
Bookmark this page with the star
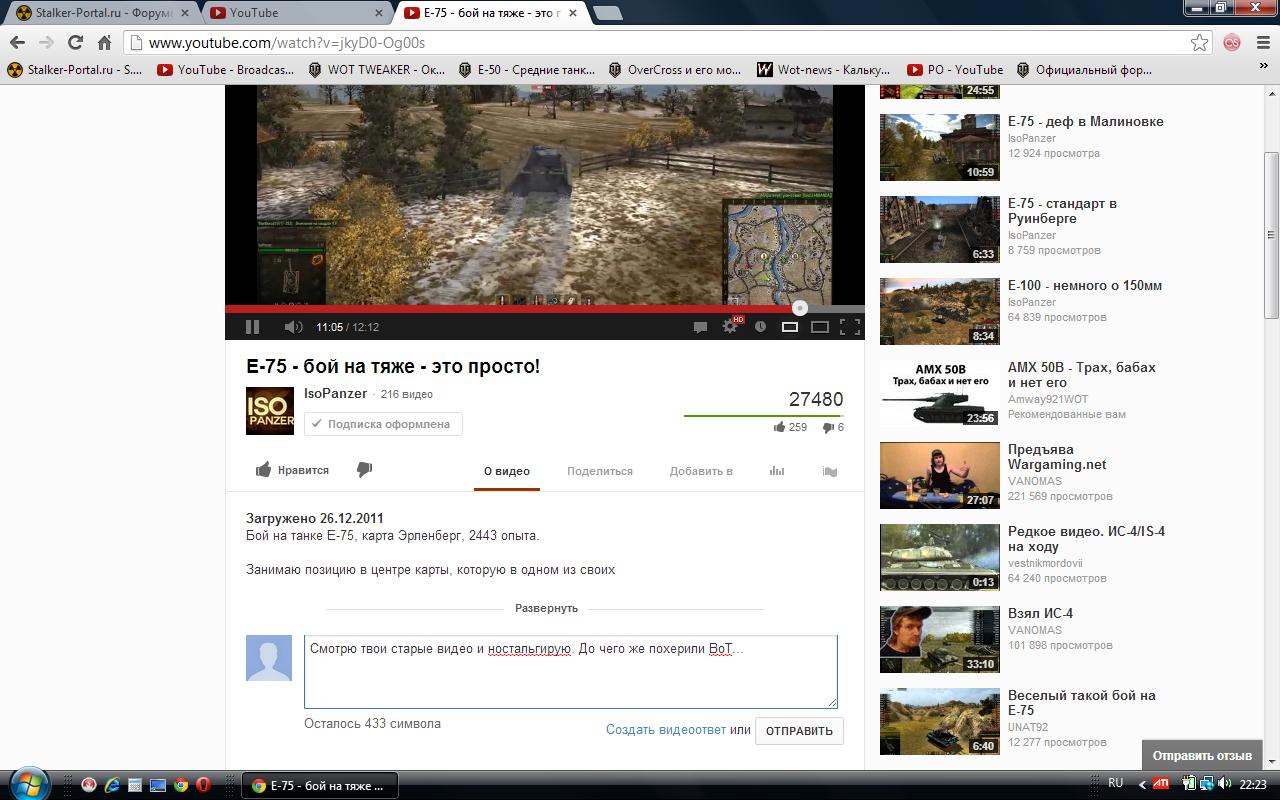point(1199,42)
